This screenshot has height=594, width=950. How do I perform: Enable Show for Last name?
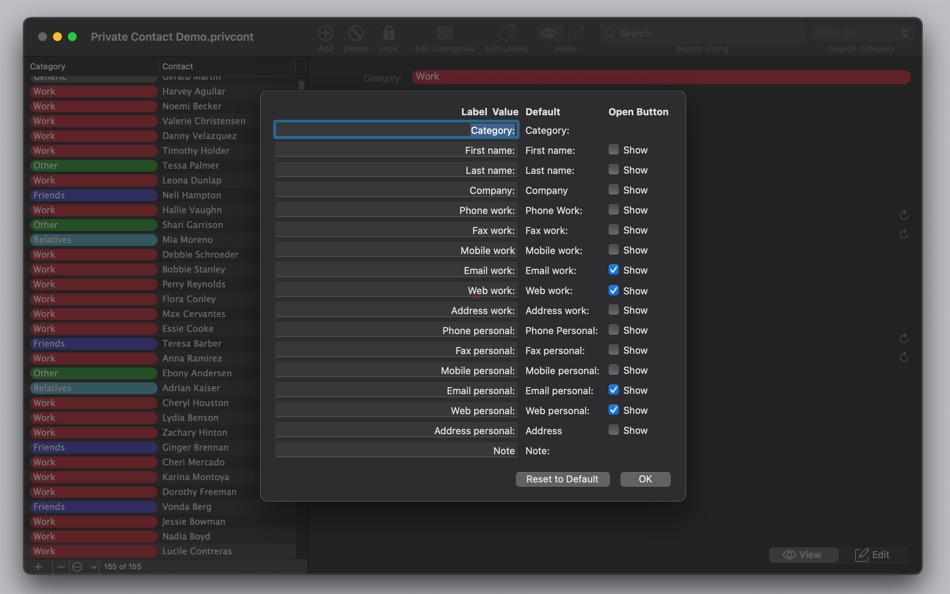point(614,170)
